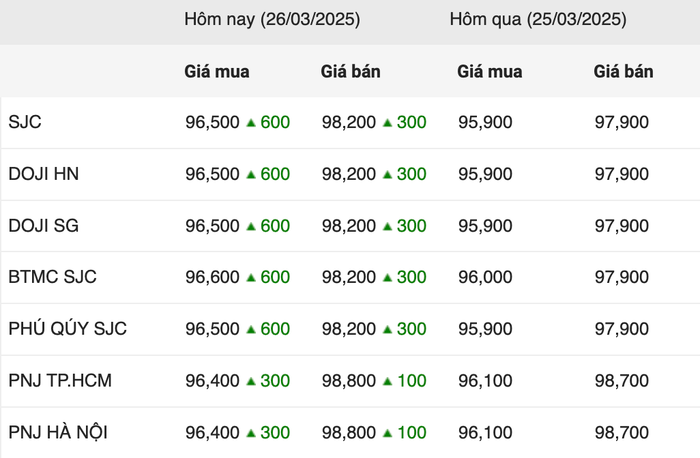The height and width of the screenshot is (458, 700).
Task: Click today's Giá mua column header
Action: tap(217, 72)
